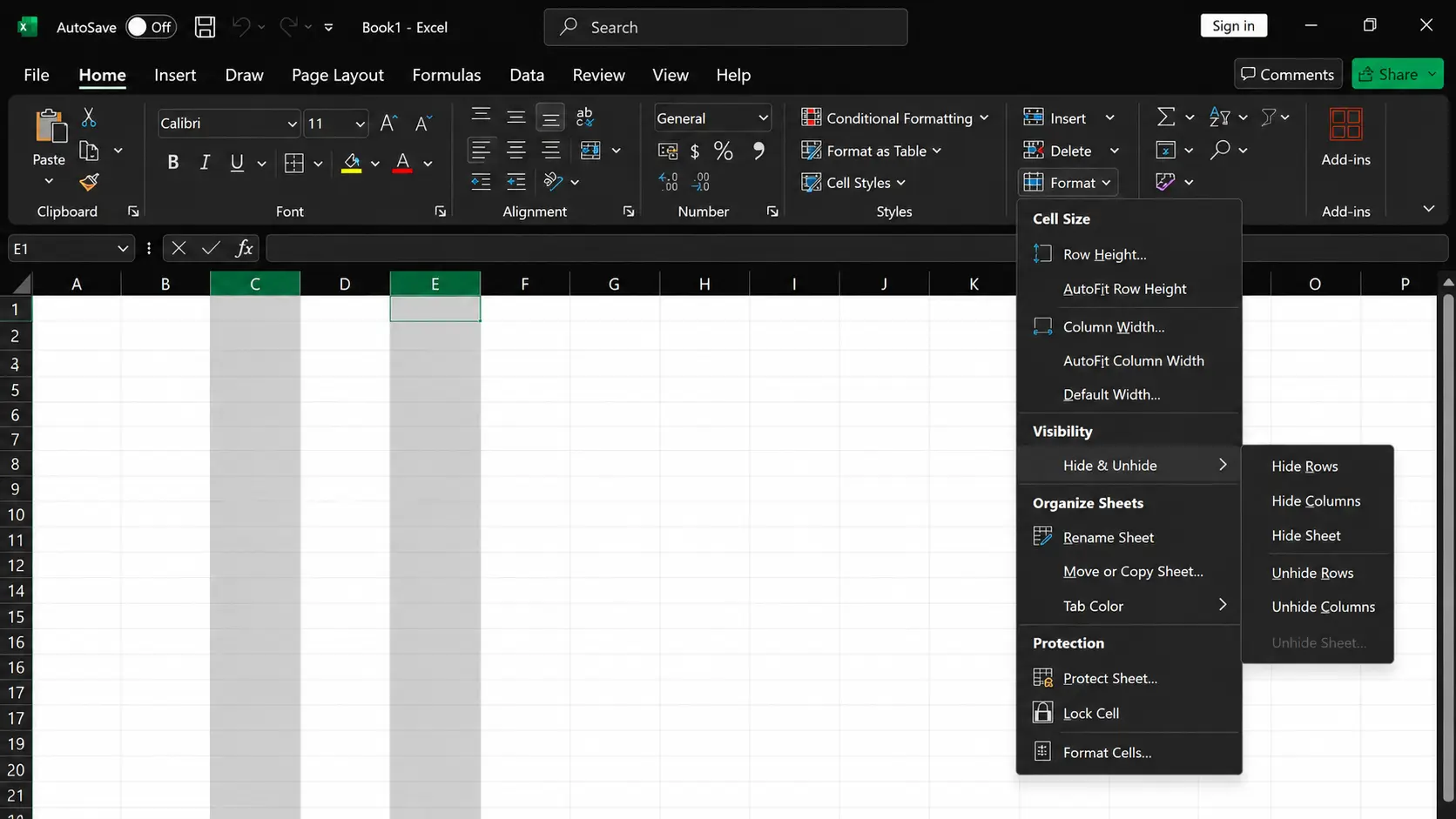
Task: Toggle Italic formatting
Action: (205, 163)
